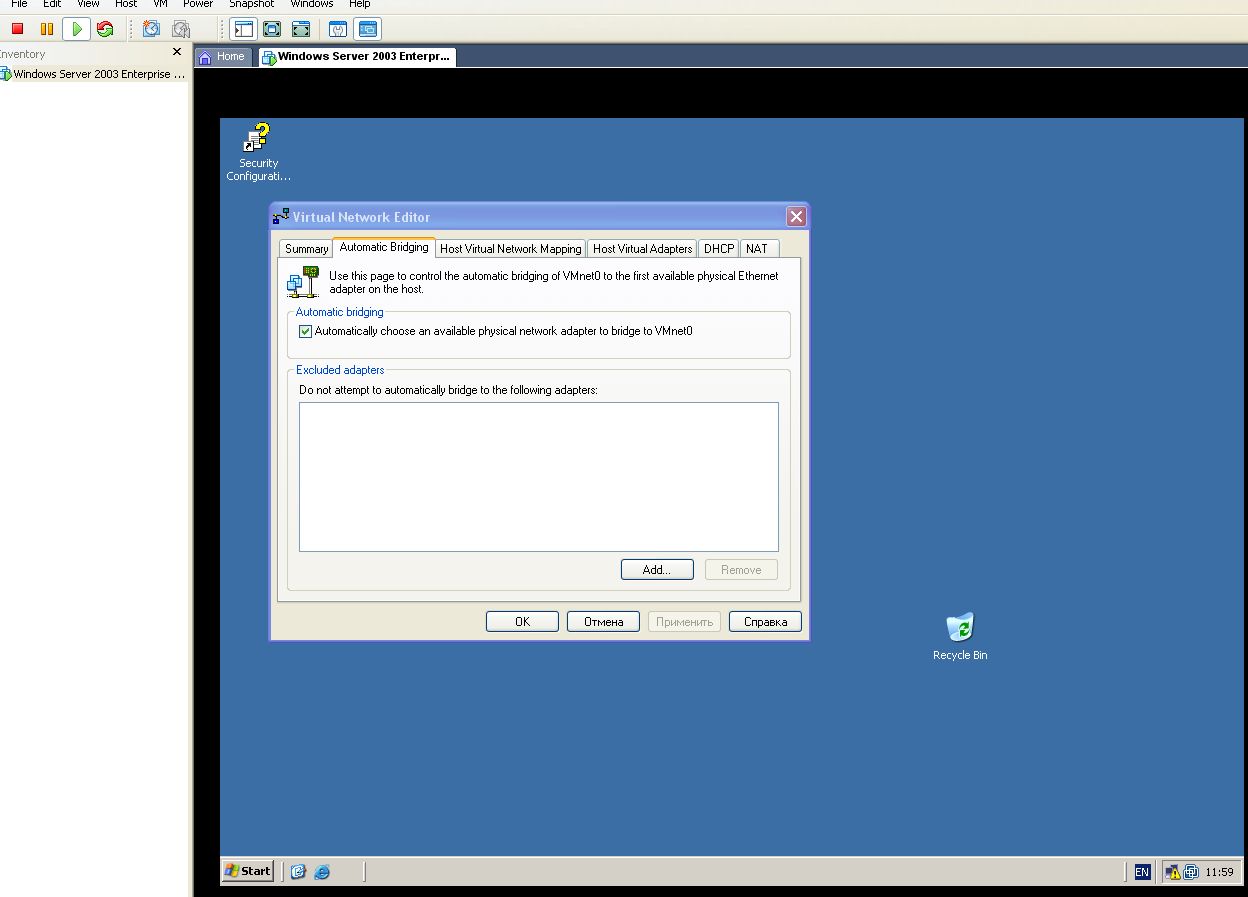Click the Отмена cancel button
The width and height of the screenshot is (1248, 897).
[x=603, y=622]
